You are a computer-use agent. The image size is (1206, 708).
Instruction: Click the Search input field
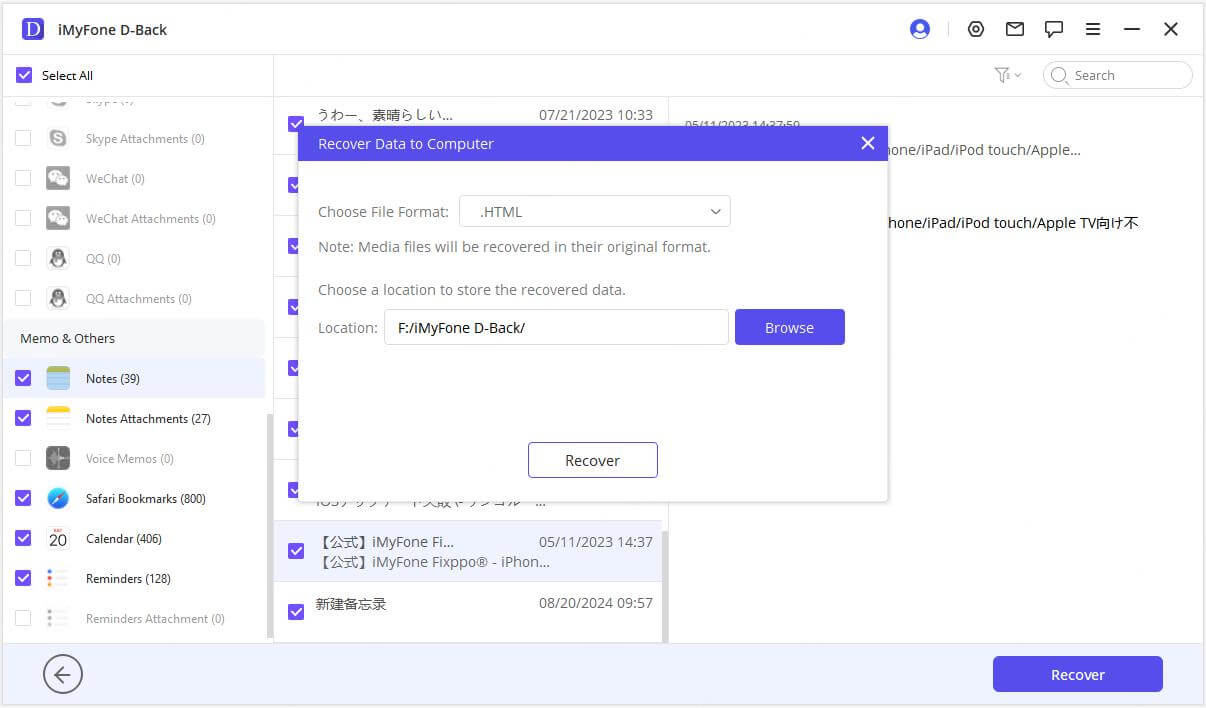tap(1118, 75)
